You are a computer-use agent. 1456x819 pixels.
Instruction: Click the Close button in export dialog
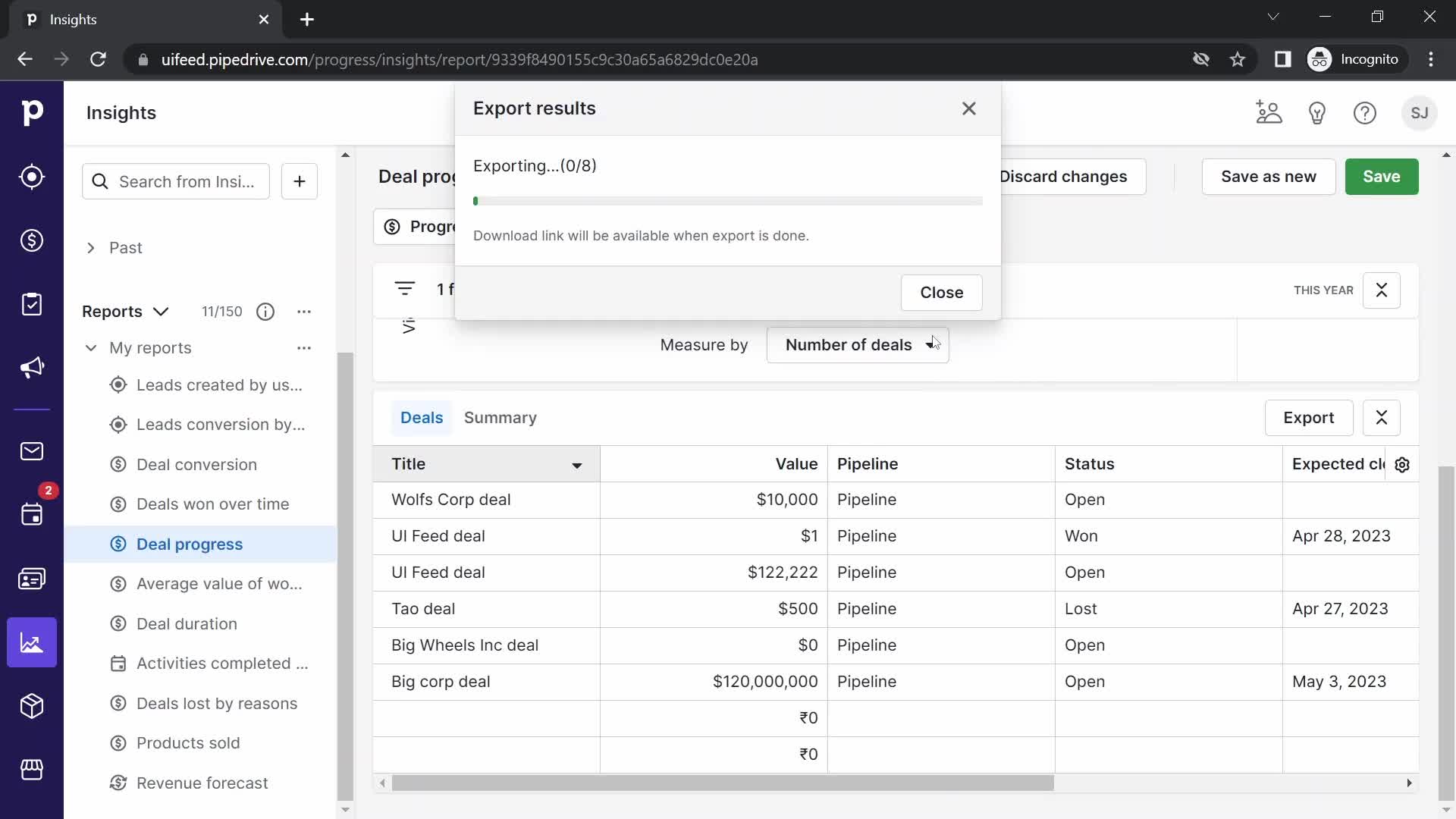coord(942,292)
